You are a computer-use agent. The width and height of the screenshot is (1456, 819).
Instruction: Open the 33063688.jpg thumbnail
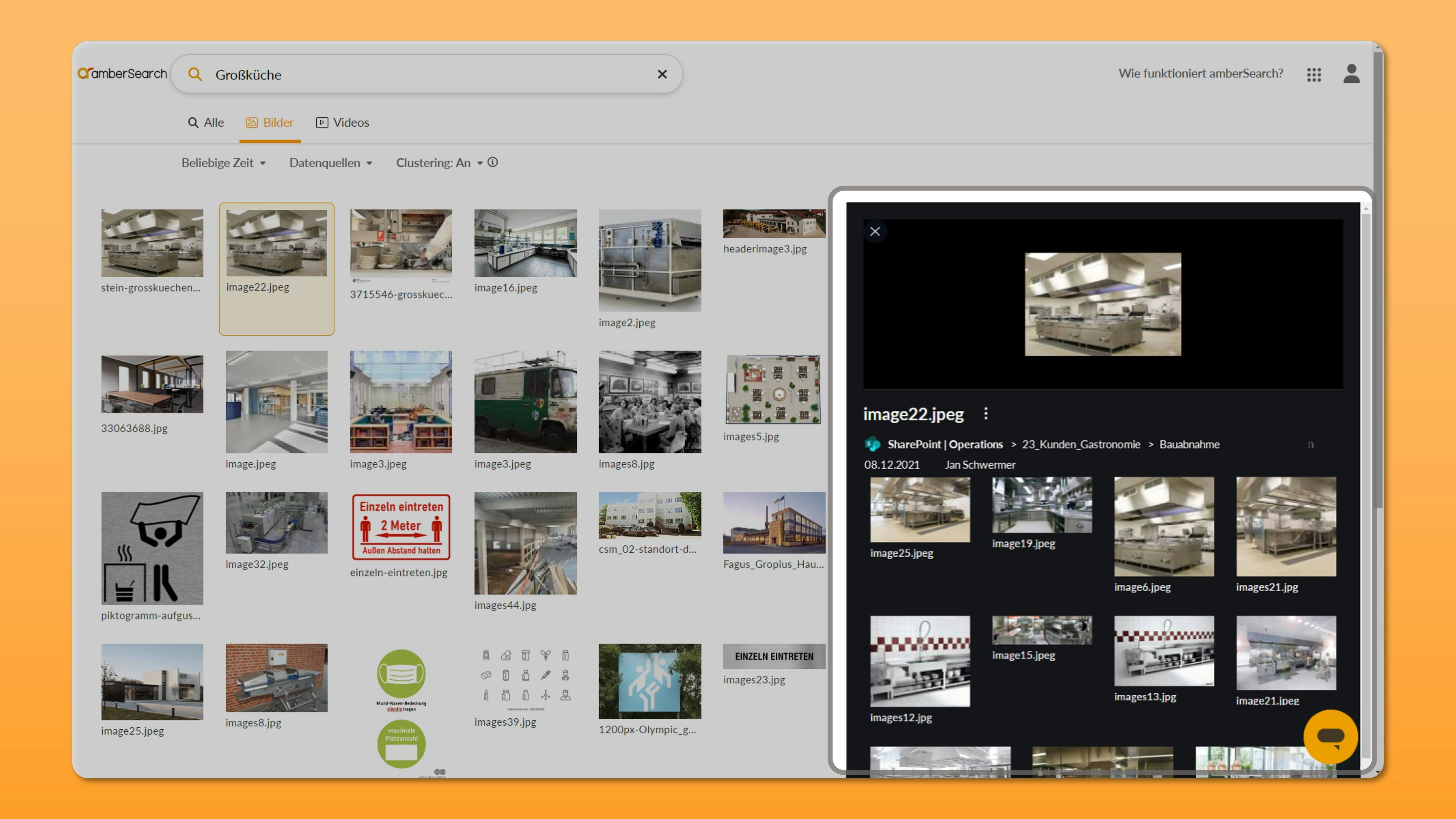[152, 384]
